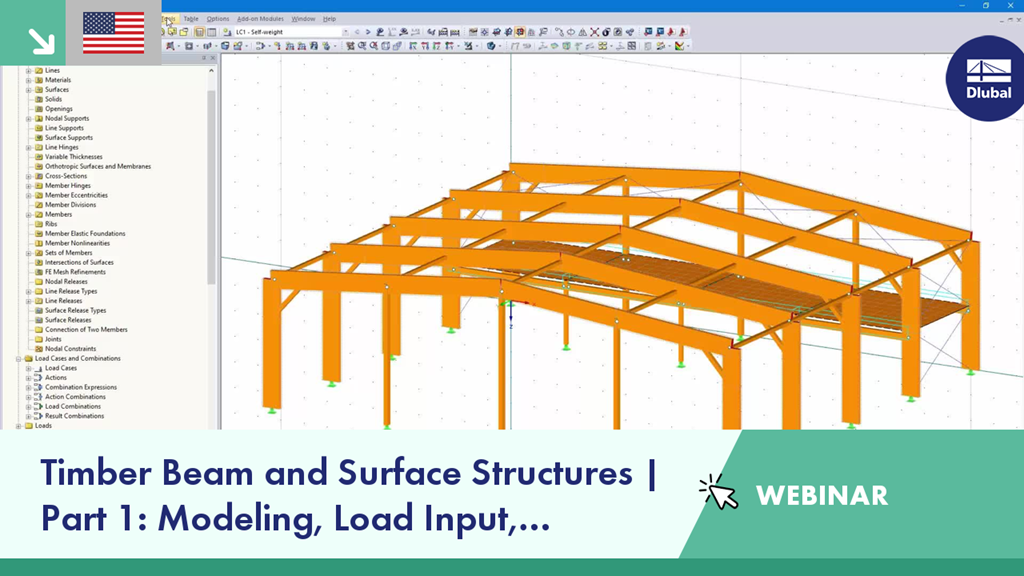Click the Nodal Constraints folder icon
Screen dimensions: 1024x576
tap(39, 349)
